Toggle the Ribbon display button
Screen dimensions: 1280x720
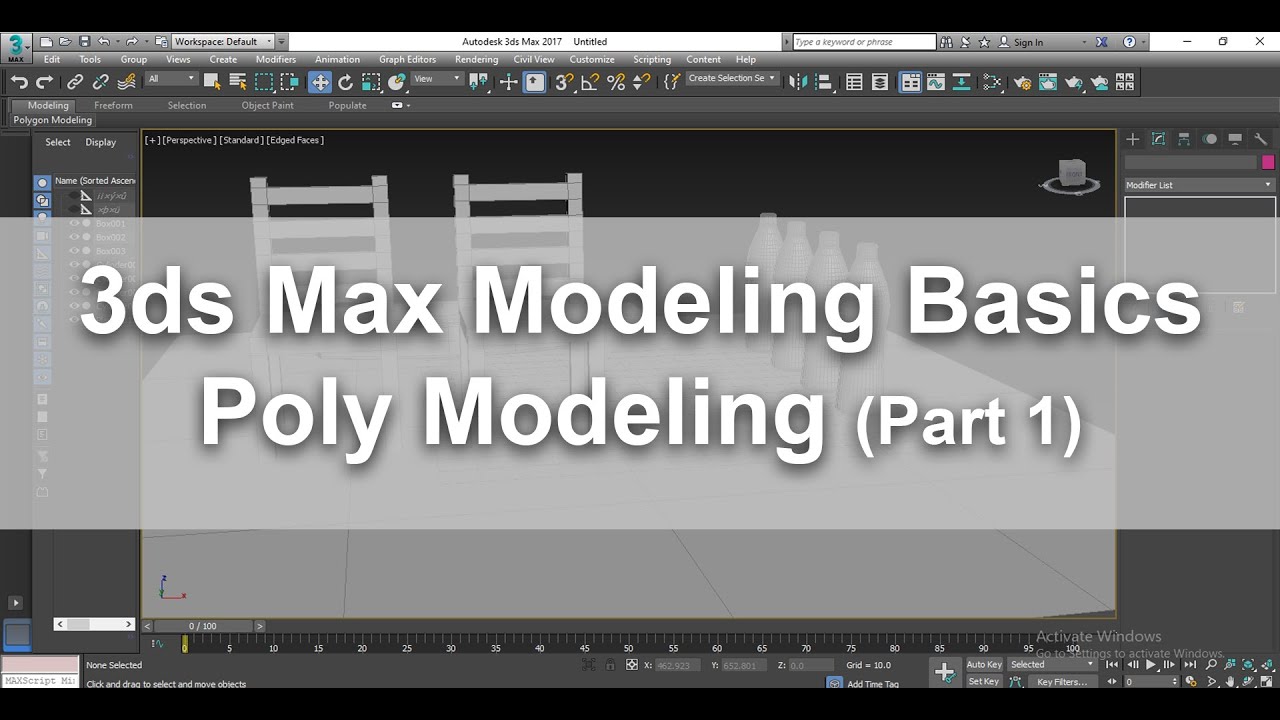(x=910, y=82)
